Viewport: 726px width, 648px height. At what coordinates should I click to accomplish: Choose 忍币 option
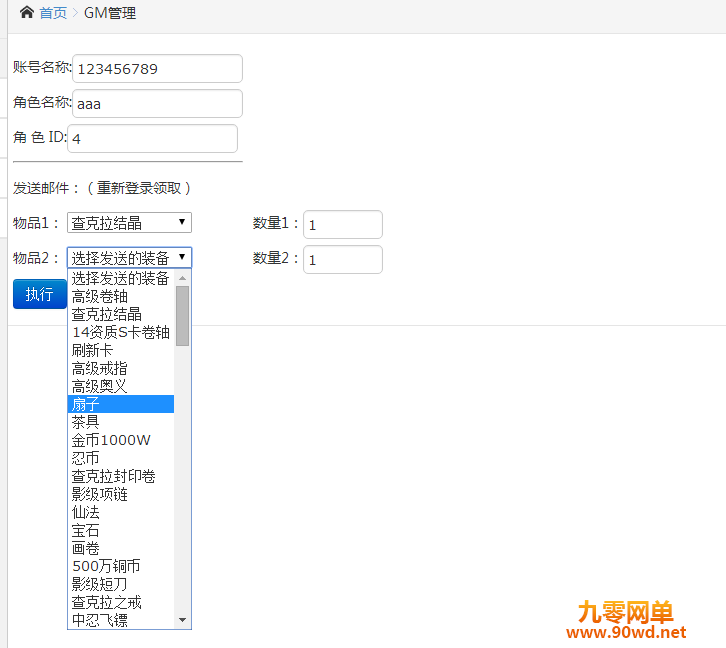point(121,458)
